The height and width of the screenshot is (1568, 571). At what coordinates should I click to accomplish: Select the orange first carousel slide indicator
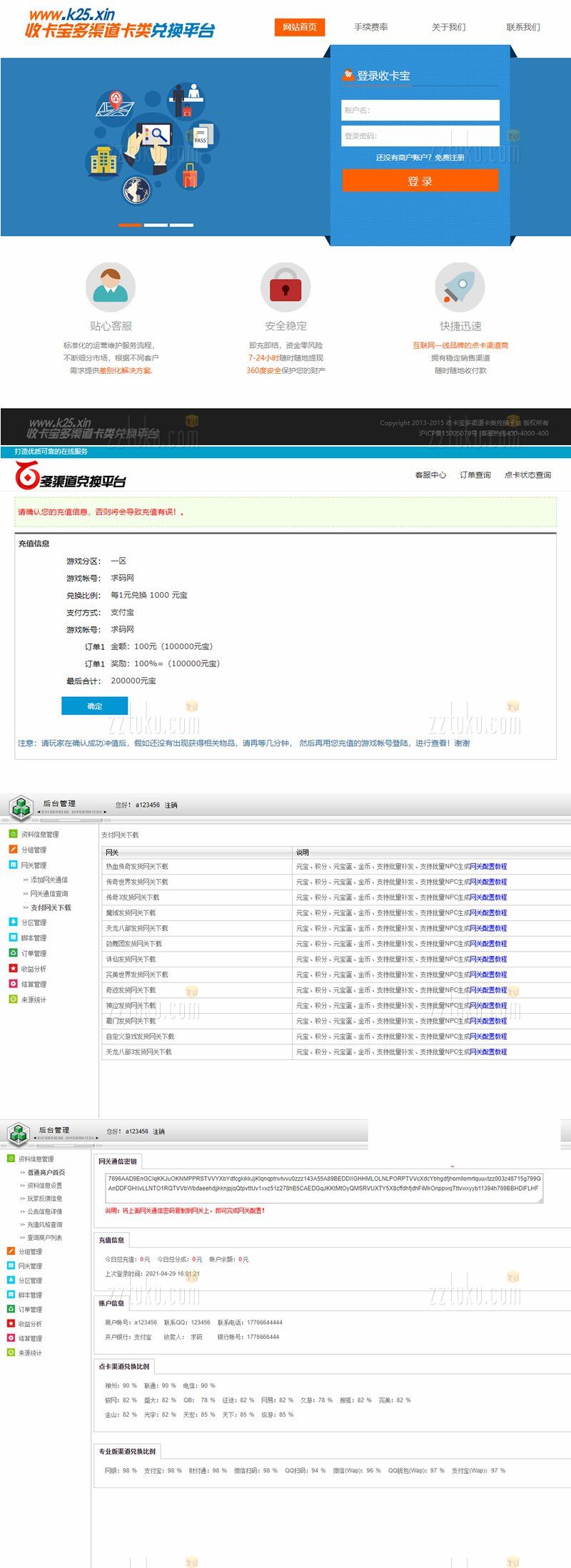130,225
